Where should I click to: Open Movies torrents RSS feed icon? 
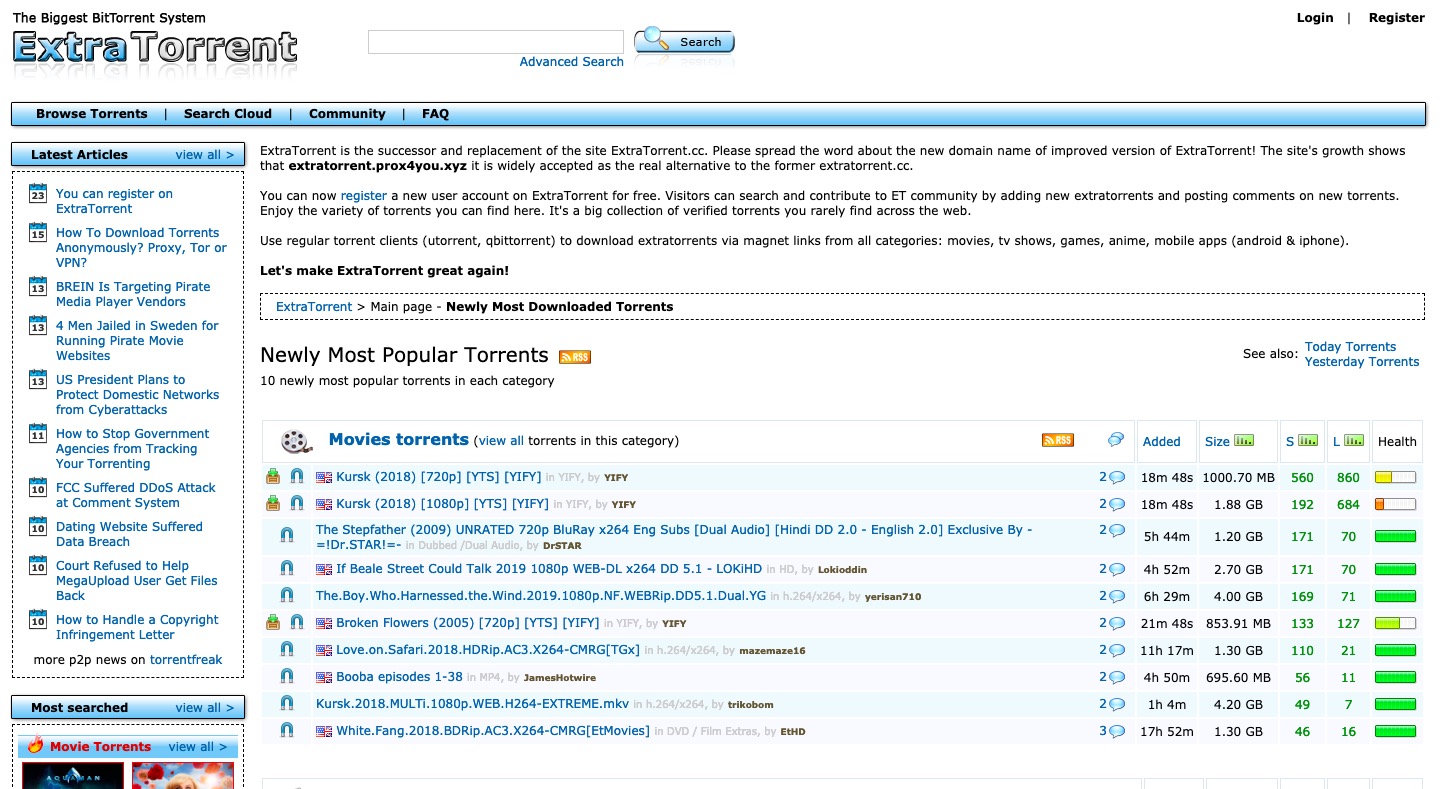click(x=1057, y=440)
